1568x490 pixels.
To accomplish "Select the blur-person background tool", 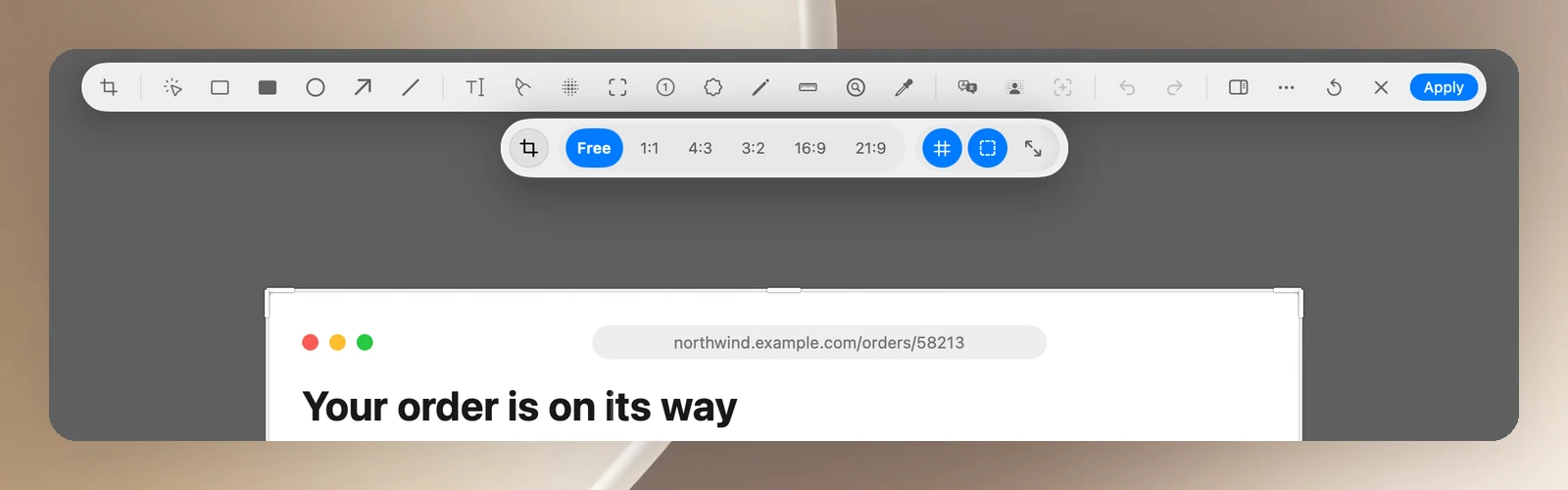I will point(1015,87).
